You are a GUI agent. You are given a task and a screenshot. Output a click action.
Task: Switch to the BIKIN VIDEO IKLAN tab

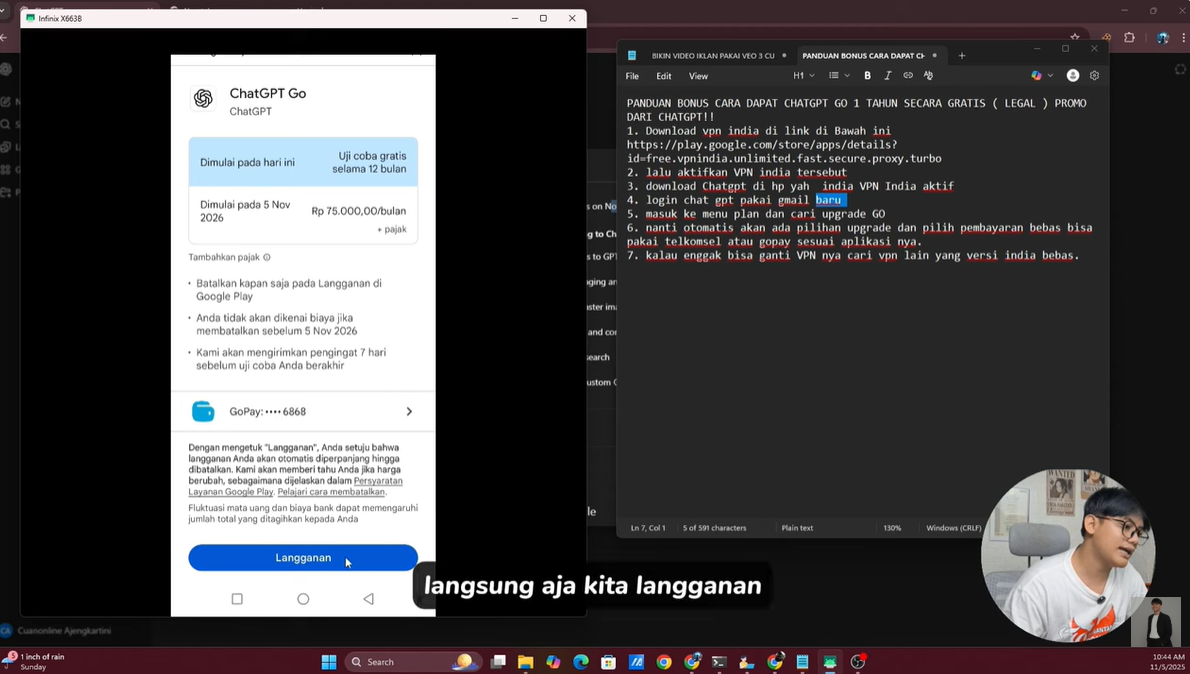pyautogui.click(x=713, y=56)
